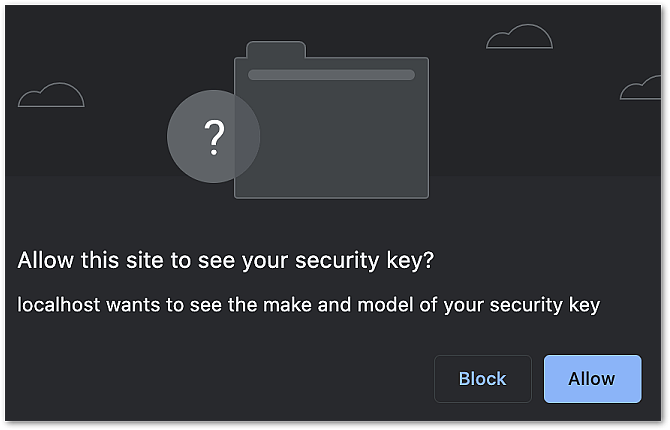Click the white question mark symbol
The width and height of the screenshot is (670, 430).
pyautogui.click(x=214, y=138)
